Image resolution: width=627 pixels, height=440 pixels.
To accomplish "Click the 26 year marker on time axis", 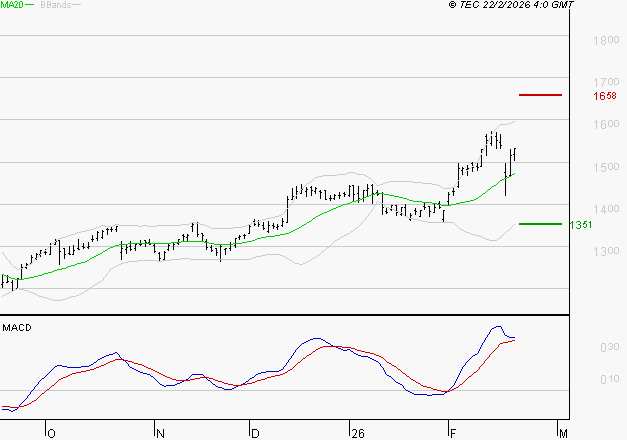I will tap(358, 434).
